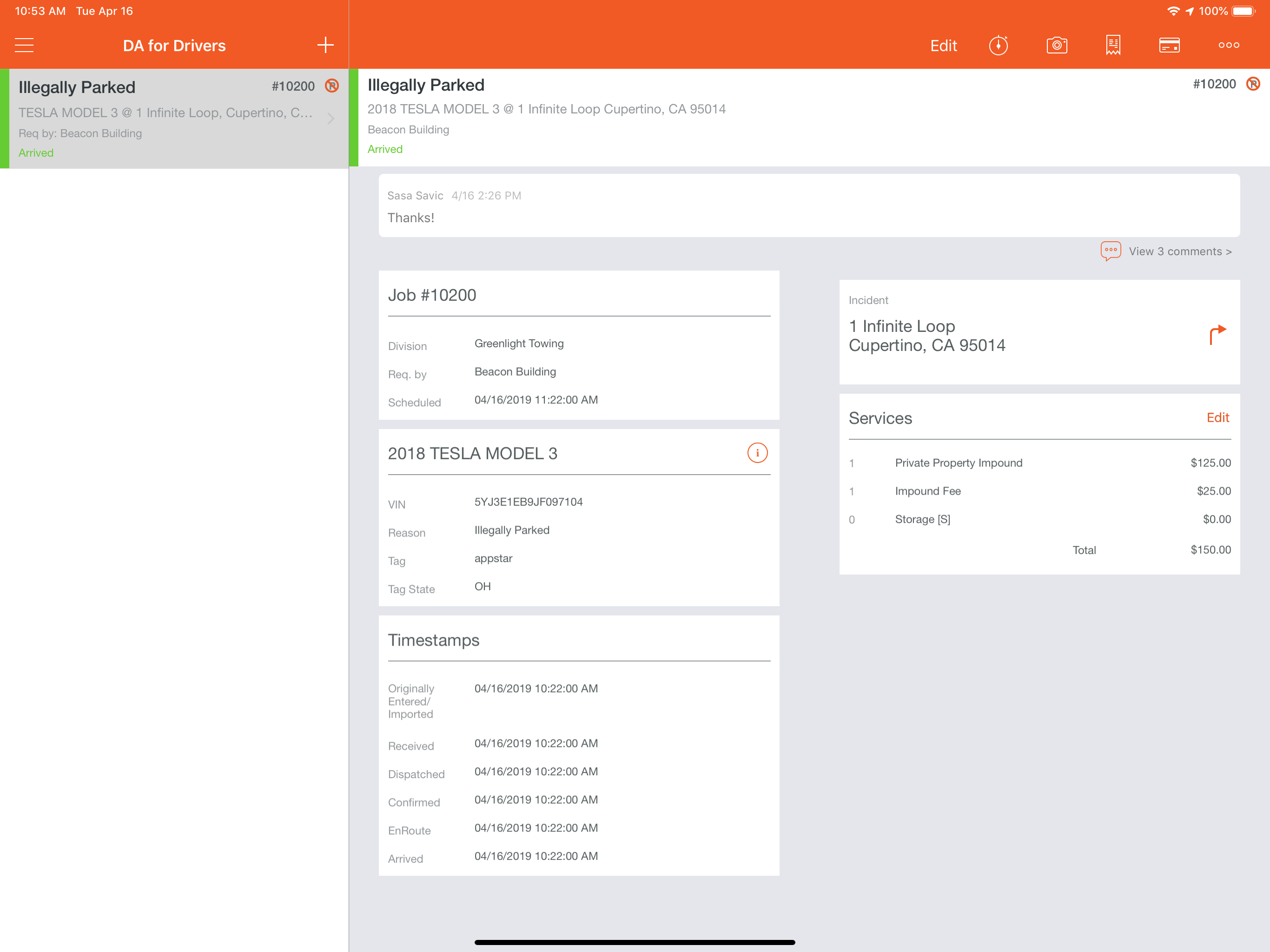This screenshot has height=952, width=1270.
Task: Tap Dispatched timestamp row value
Action: [x=536, y=772]
